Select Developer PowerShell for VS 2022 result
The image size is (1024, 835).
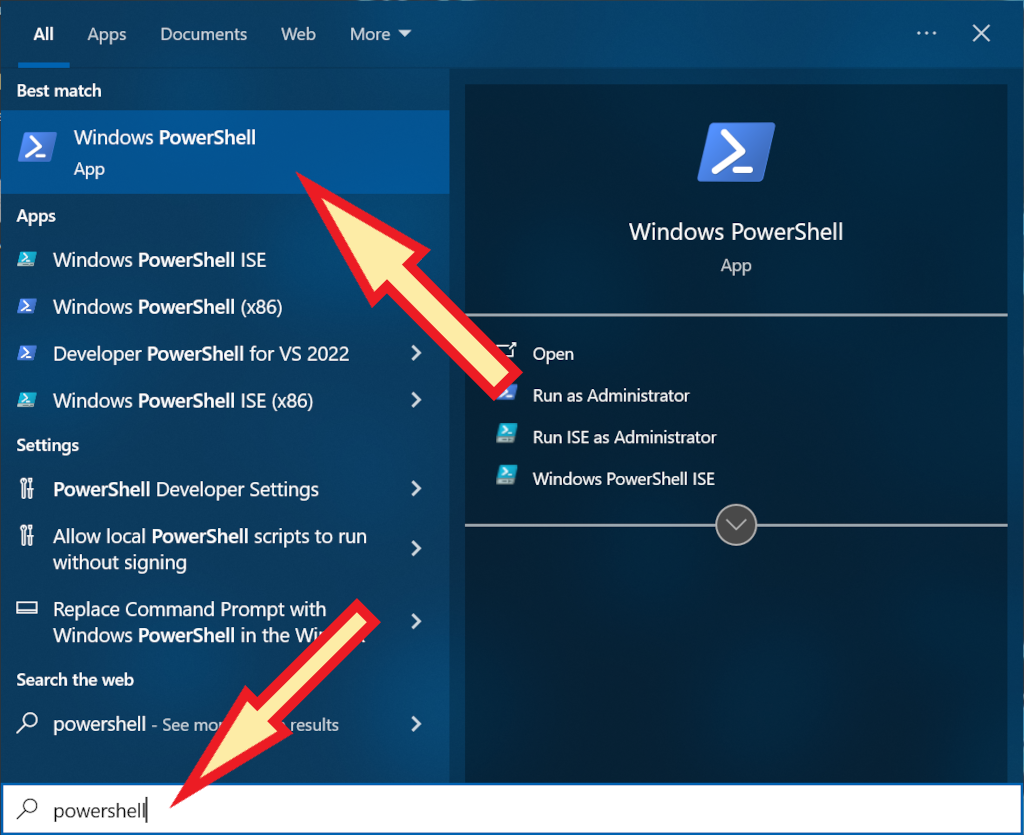pos(201,354)
